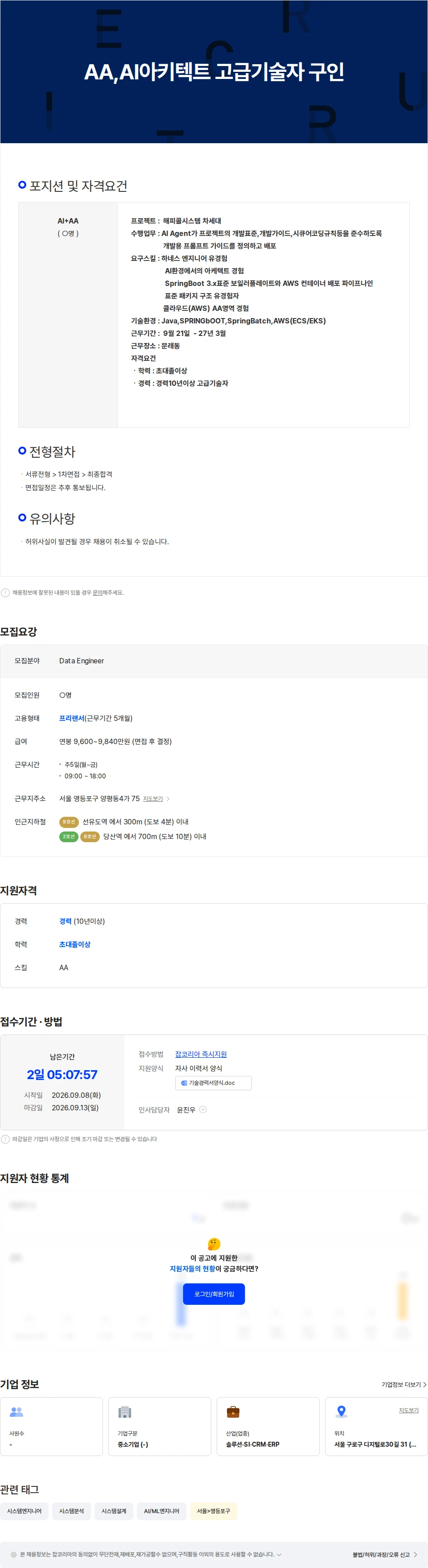Select the 시스템설계 tag
The image size is (428, 1568).
[114, 1511]
